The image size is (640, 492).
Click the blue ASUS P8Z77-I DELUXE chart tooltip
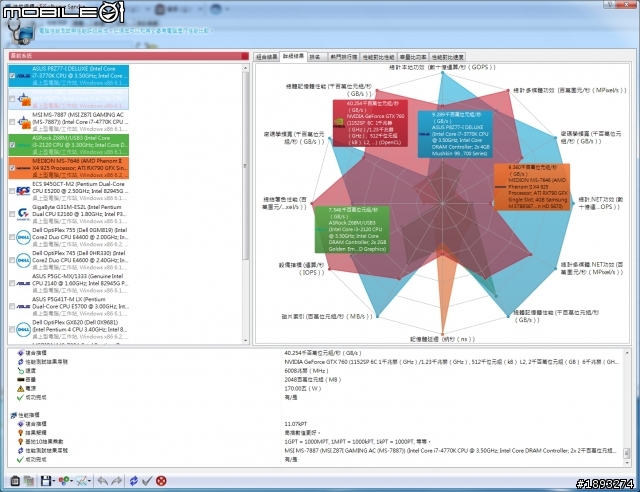tap(455, 134)
